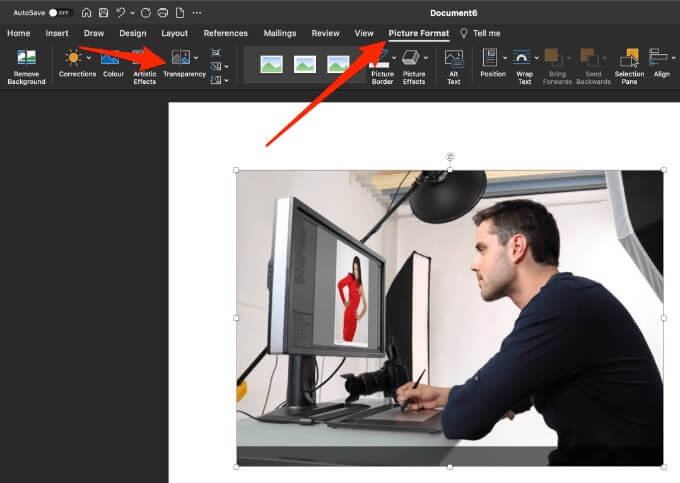
Task: Click the Change Picture icon
Action: tap(216, 66)
